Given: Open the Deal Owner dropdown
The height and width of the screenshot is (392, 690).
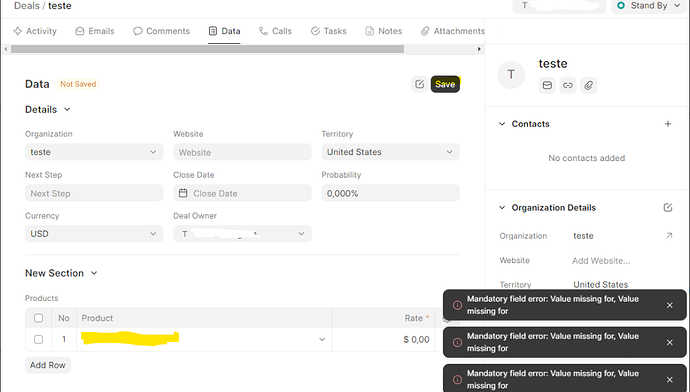Looking at the screenshot, I should (x=242, y=234).
